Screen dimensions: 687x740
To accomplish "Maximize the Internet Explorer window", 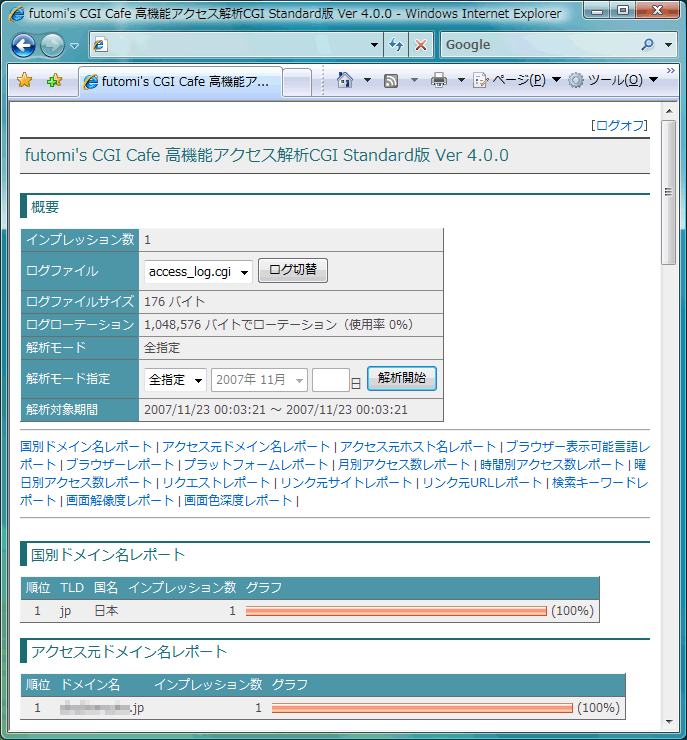I will tap(623, 10).
